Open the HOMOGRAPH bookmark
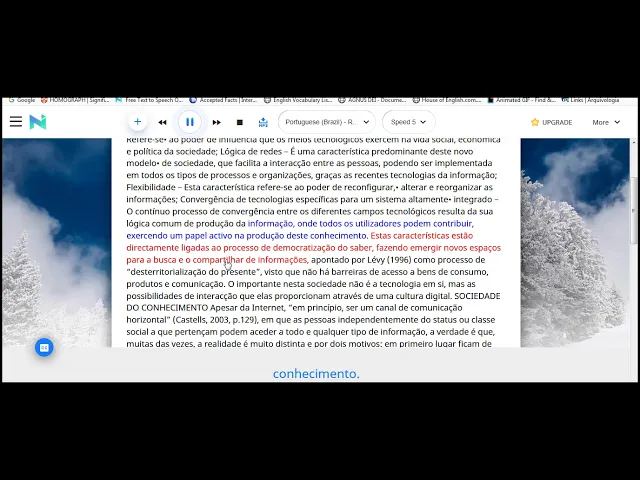The image size is (640, 480). point(75,100)
